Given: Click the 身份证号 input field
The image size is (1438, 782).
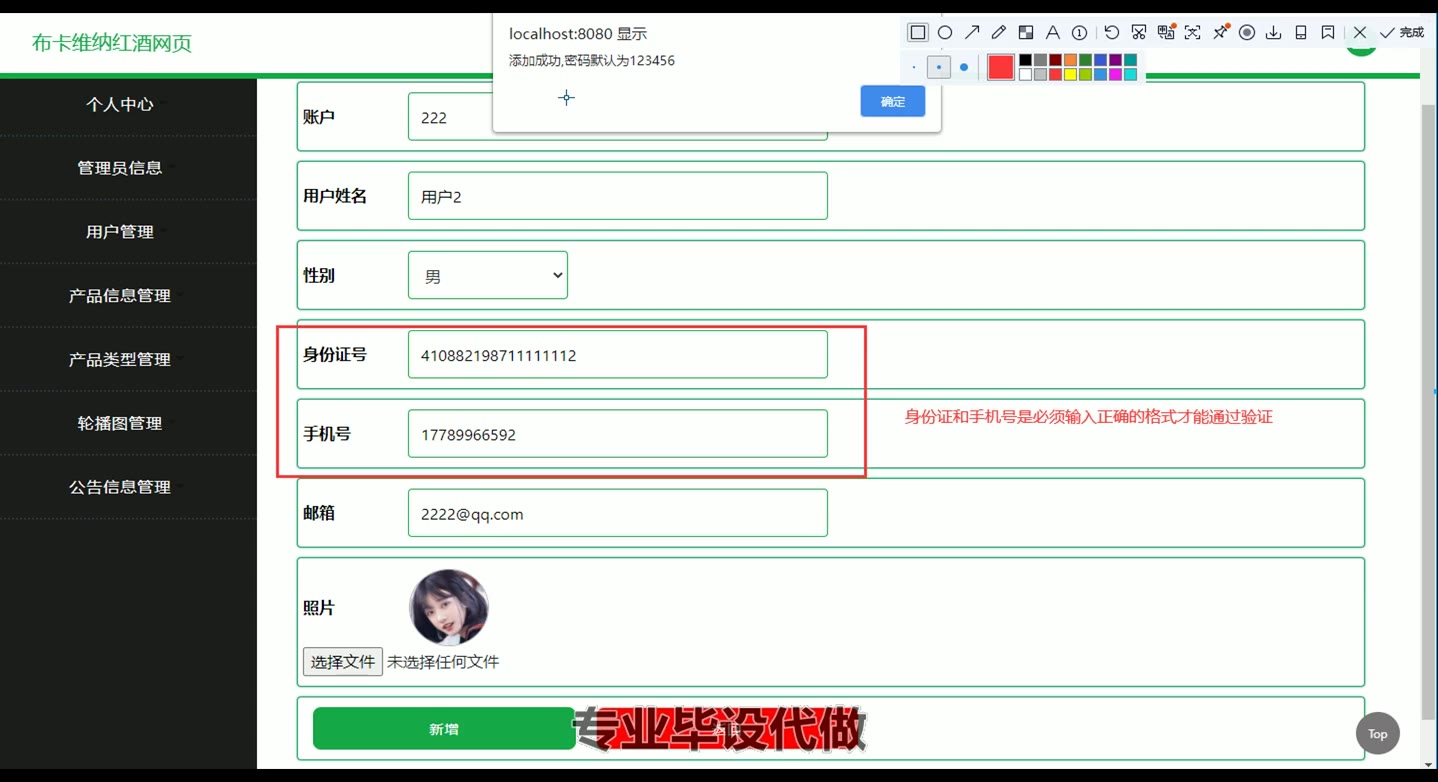Looking at the screenshot, I should click(x=618, y=354).
